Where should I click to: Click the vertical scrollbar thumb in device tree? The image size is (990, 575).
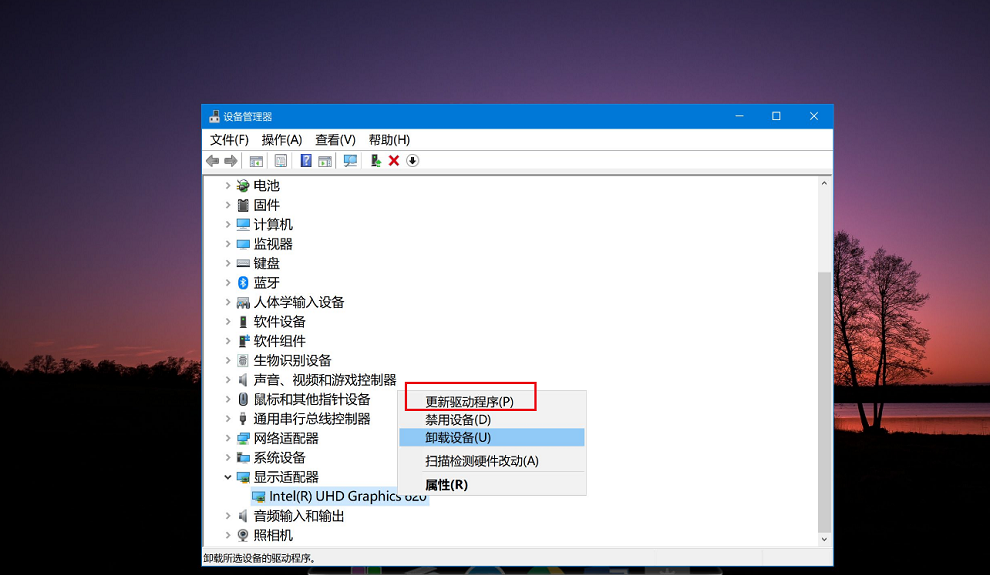824,402
